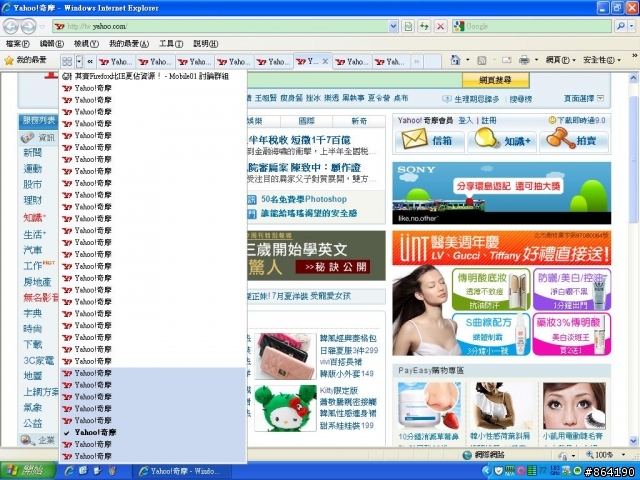This screenshot has height=480, width=640.
Task: Open 知識+ lightbulb icon
Action: pyautogui.click(x=502, y=140)
